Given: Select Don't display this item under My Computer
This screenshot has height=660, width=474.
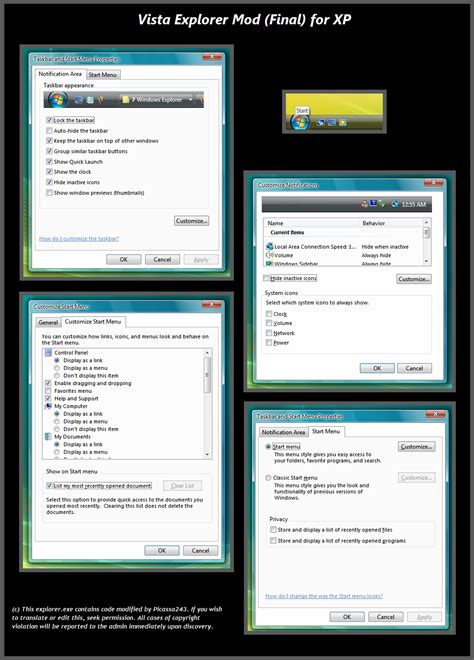Looking at the screenshot, I should [57, 429].
